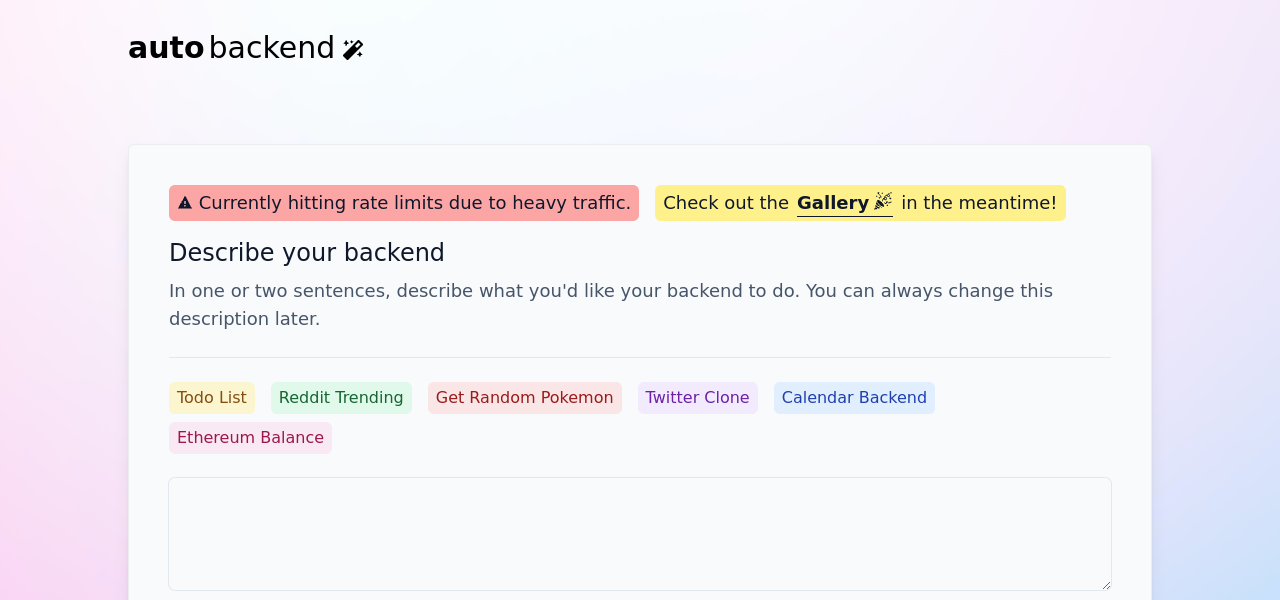Screen dimensions: 1280x600
Task: Click the divider line above example chips
Action: point(640,357)
